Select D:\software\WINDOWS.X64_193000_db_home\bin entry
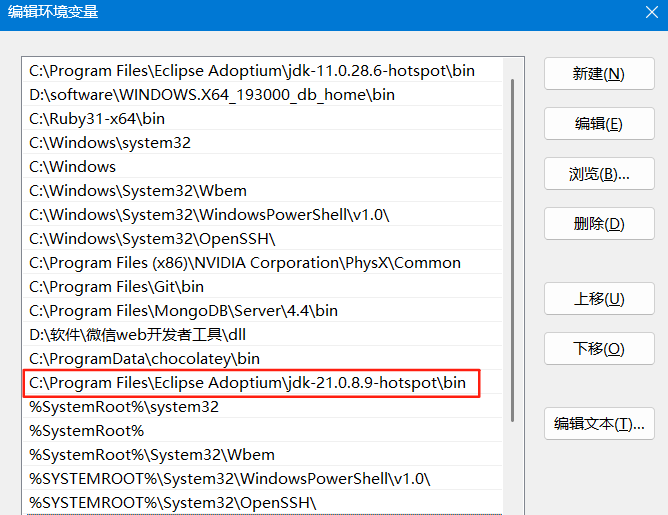This screenshot has height=515, width=668. (263, 95)
